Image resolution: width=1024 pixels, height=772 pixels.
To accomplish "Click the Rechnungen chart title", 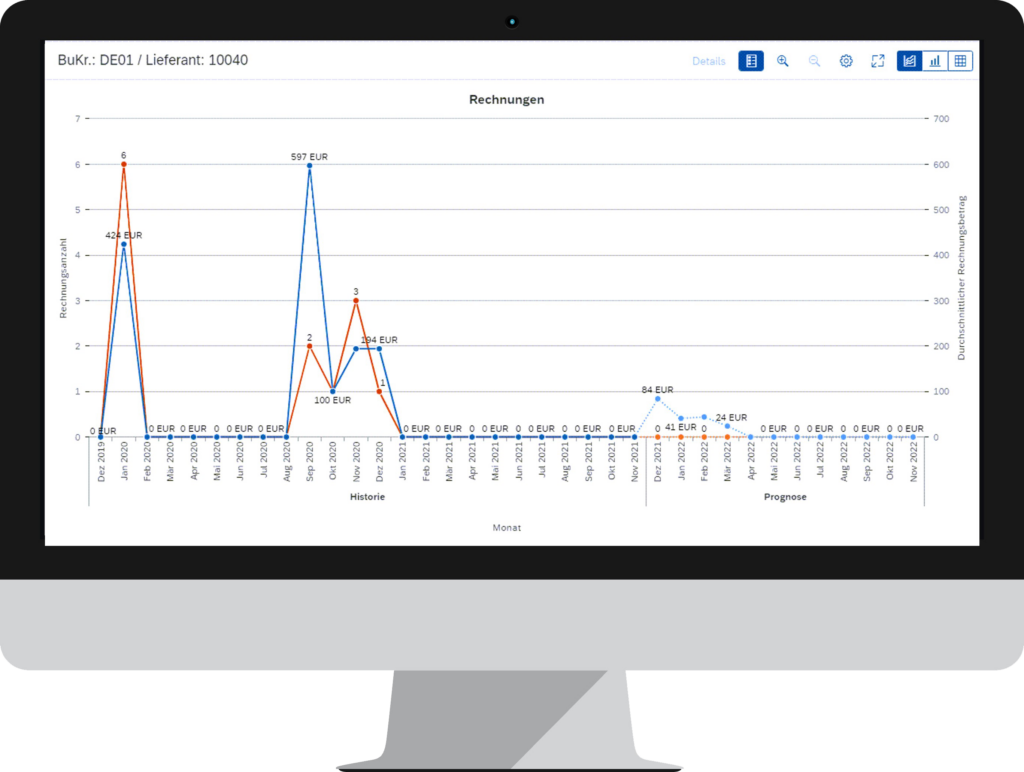I will [506, 100].
